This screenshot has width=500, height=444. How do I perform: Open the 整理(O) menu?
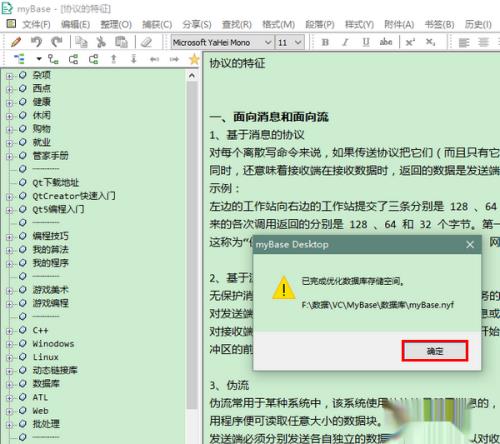pos(116,24)
